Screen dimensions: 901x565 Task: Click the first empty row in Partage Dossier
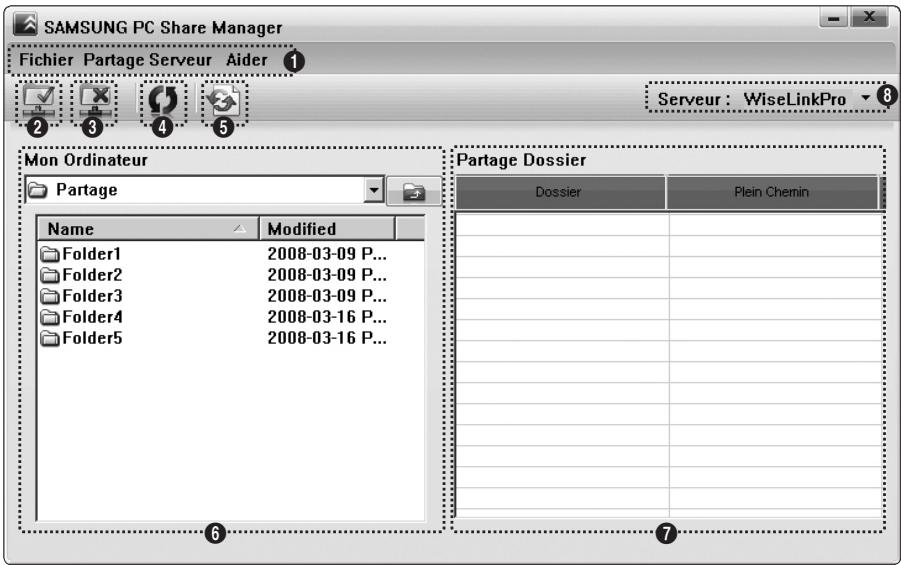(x=669, y=225)
